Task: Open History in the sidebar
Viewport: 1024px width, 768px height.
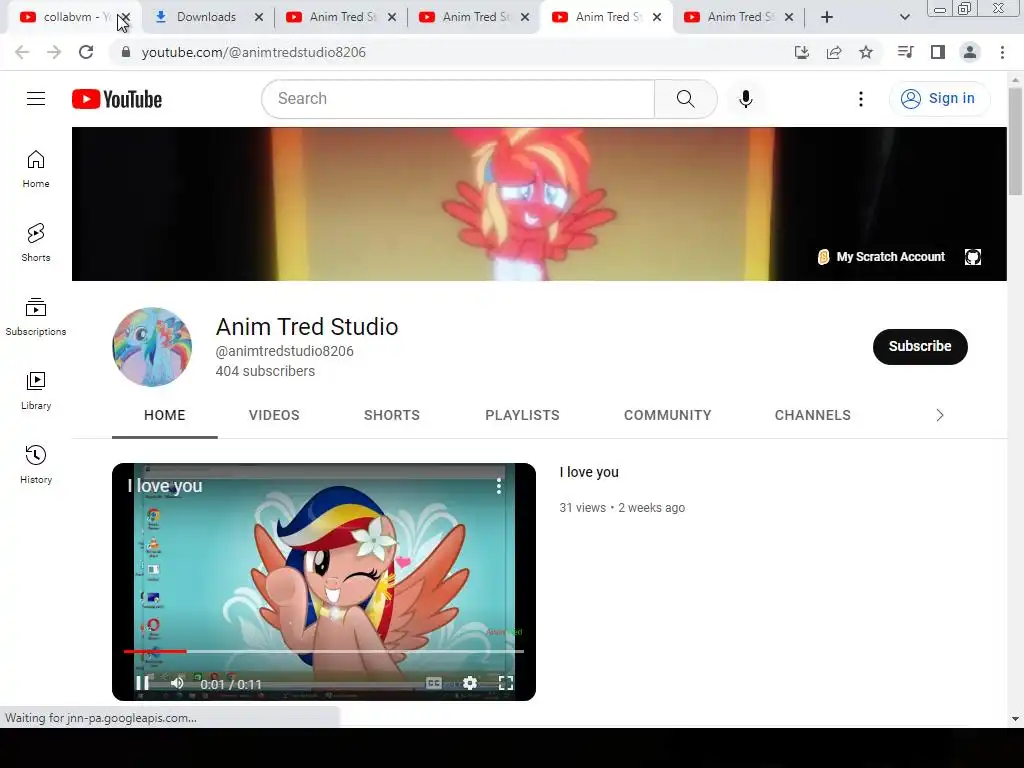Action: 36,464
